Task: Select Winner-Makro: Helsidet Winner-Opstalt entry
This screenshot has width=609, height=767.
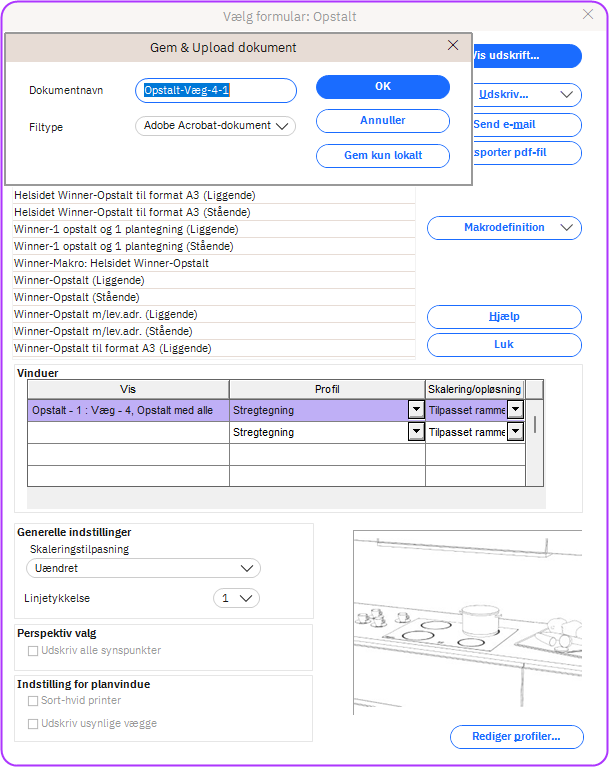Action: (x=213, y=263)
